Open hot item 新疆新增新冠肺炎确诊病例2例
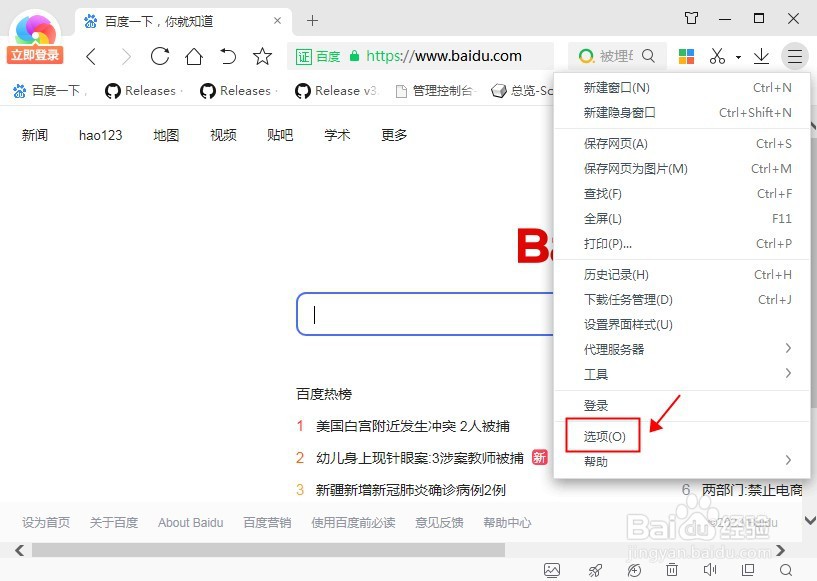 (411, 490)
